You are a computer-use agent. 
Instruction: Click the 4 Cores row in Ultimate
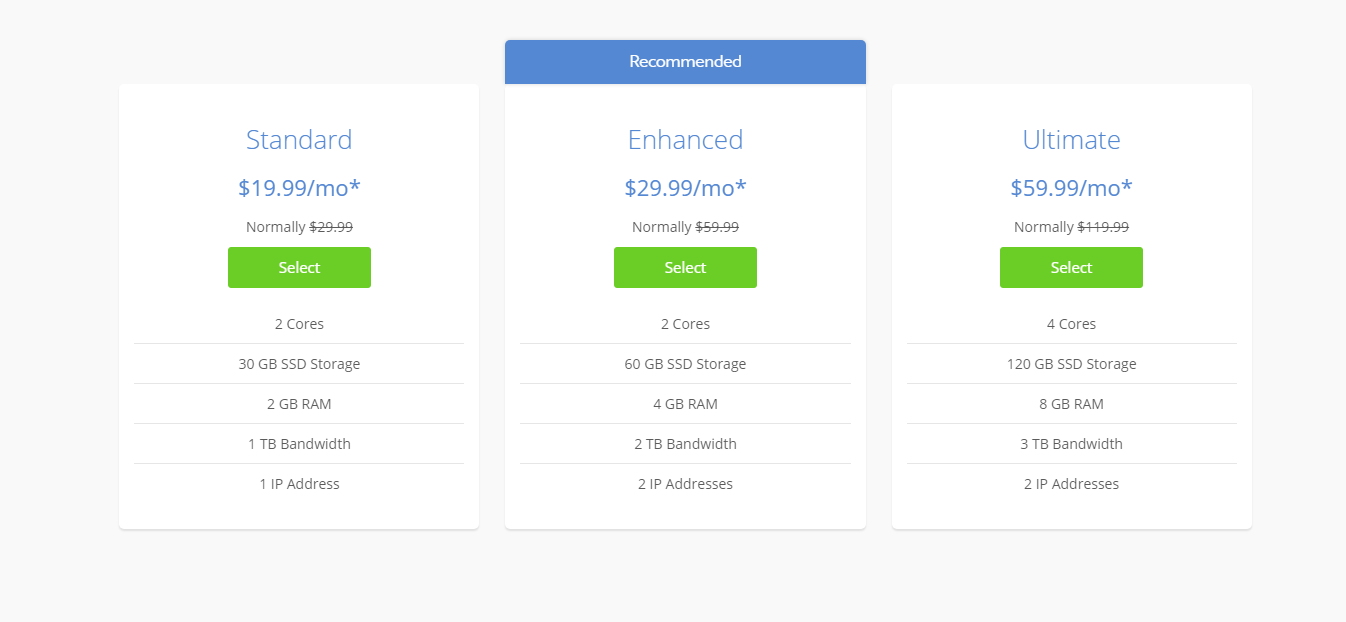[x=1071, y=324]
